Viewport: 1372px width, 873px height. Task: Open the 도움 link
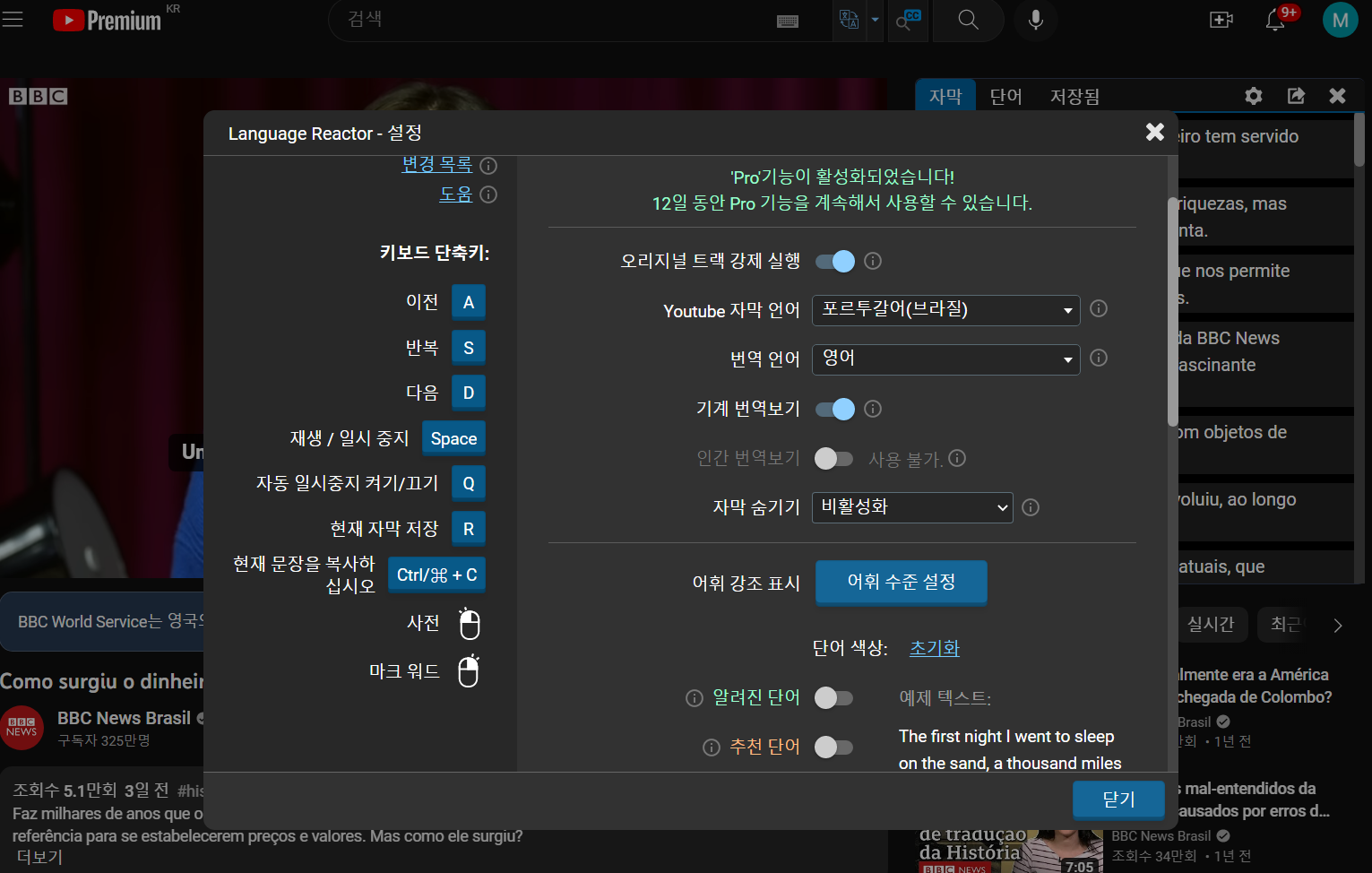(455, 194)
